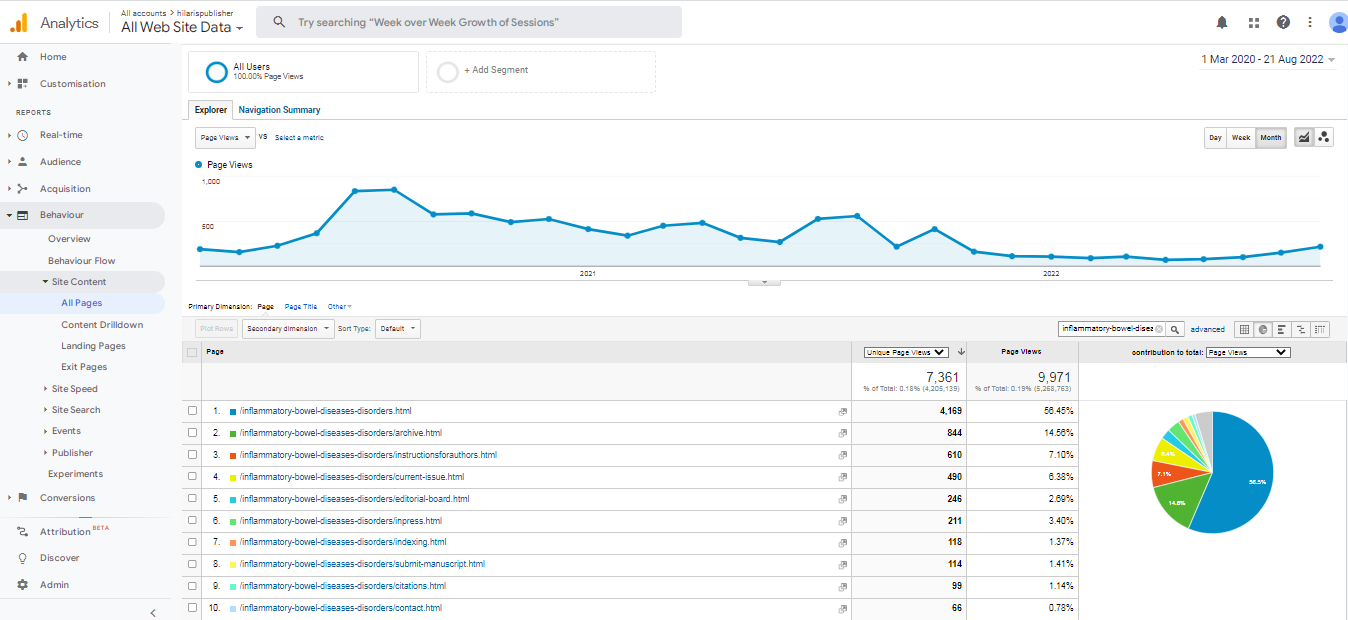This screenshot has width=1348, height=620.
Task: Tick the checkbox for archive.html row
Action: 193,433
